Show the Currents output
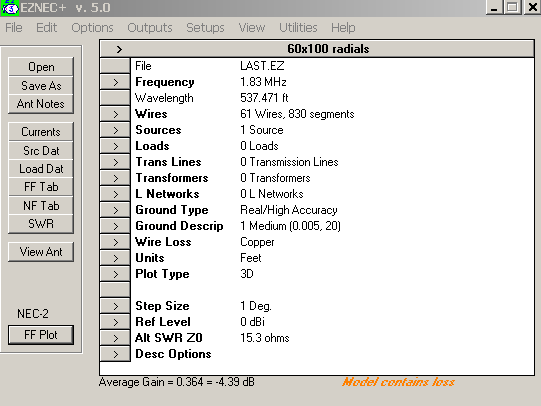 tap(41, 132)
